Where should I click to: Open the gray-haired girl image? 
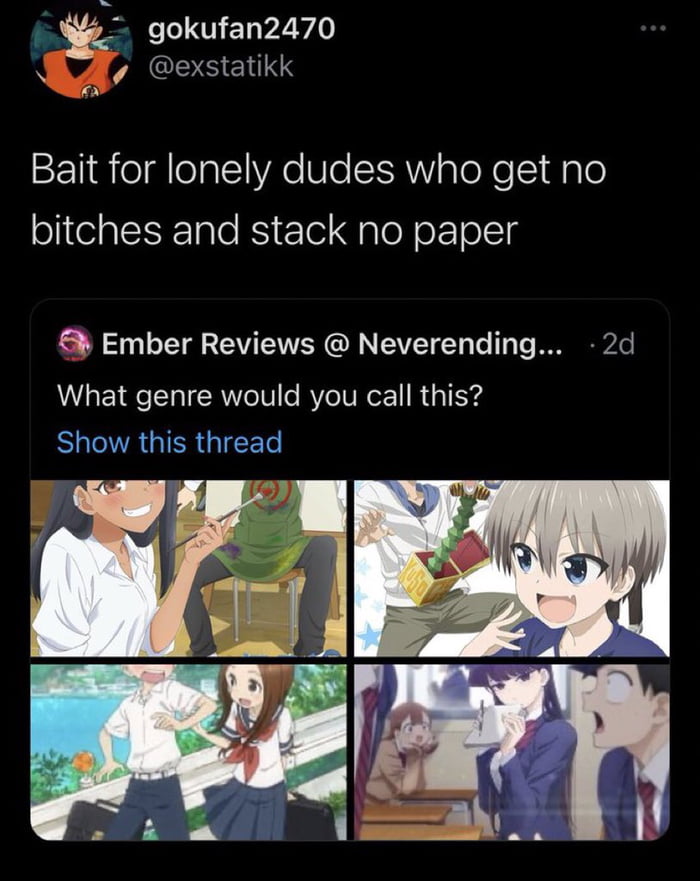click(512, 568)
